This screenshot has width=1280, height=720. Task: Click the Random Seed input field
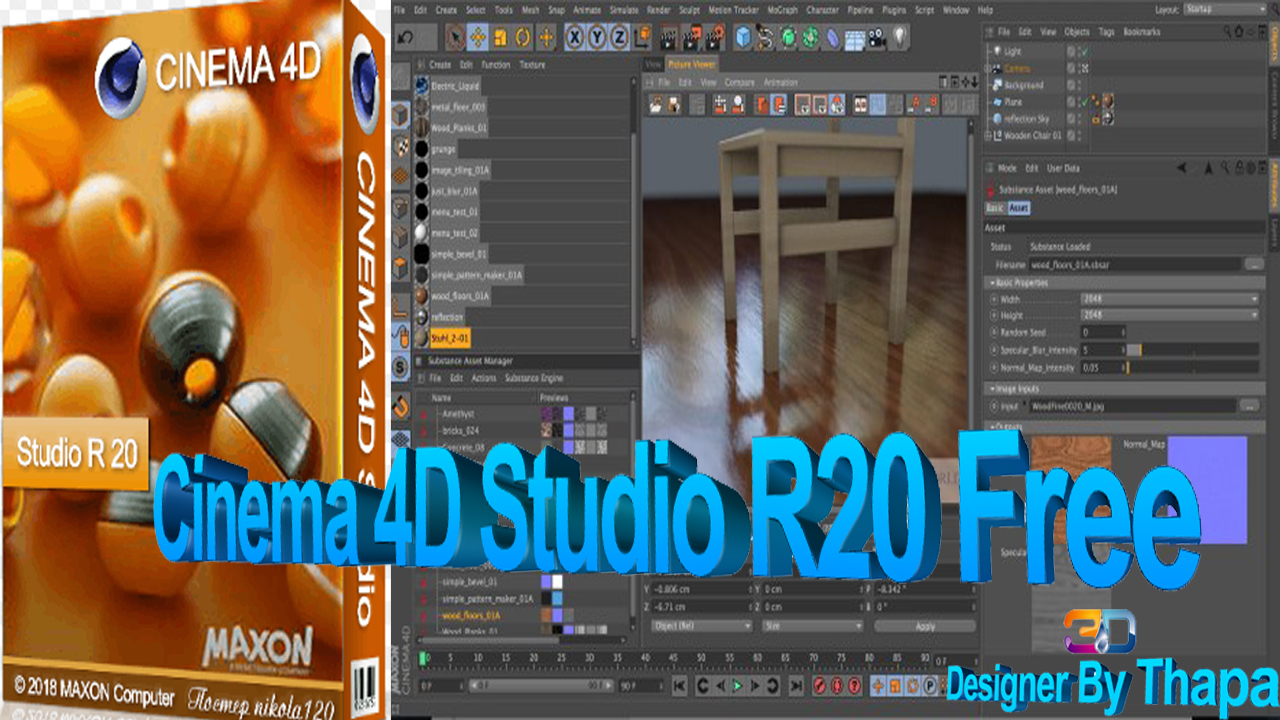pos(1103,332)
